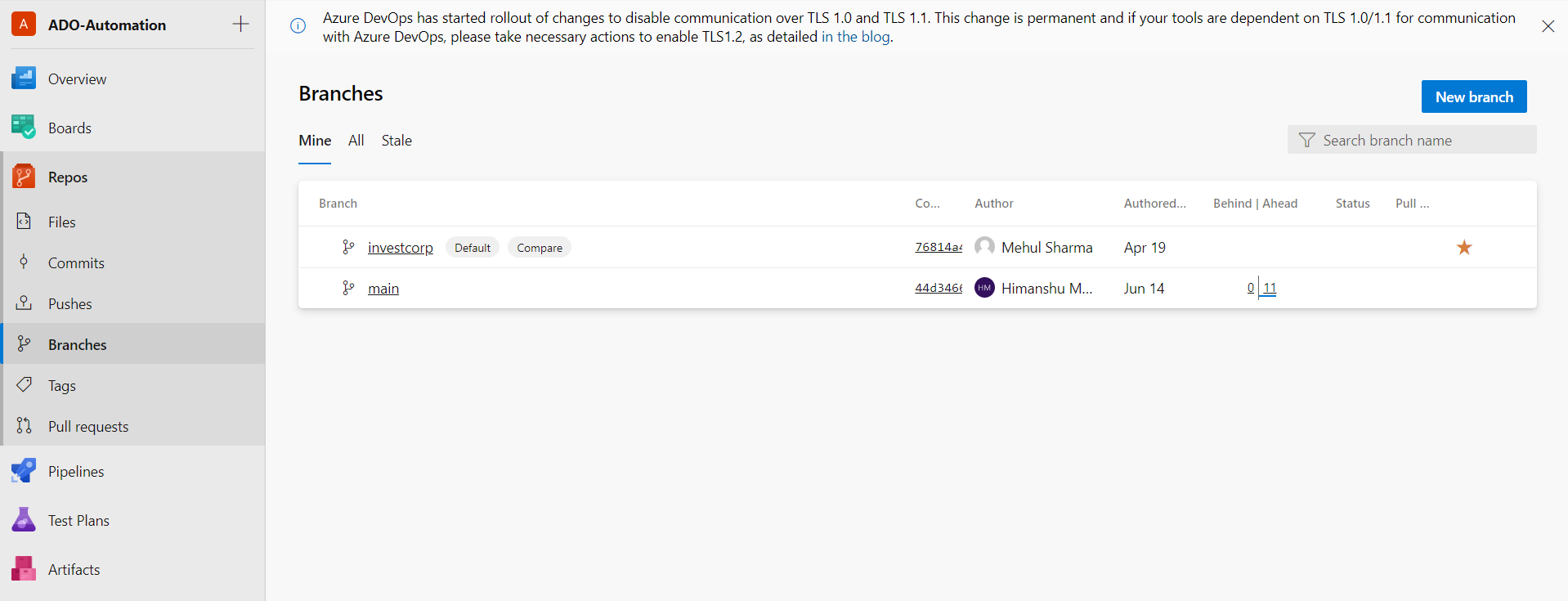The width and height of the screenshot is (1568, 601).
Task: Open 'in the blog' link in banner
Action: (856, 37)
